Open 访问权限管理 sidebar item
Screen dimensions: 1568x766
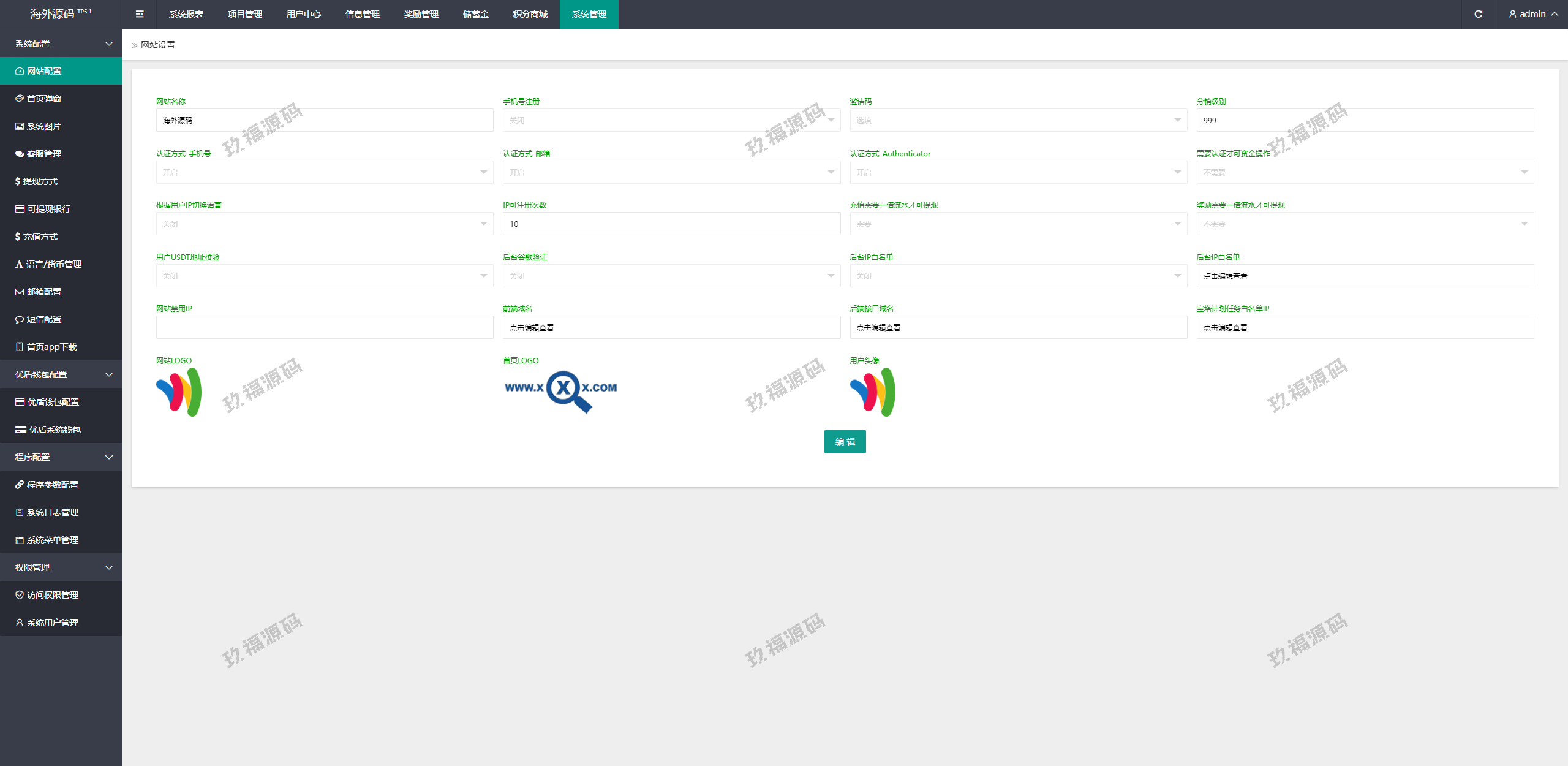pyautogui.click(x=53, y=595)
